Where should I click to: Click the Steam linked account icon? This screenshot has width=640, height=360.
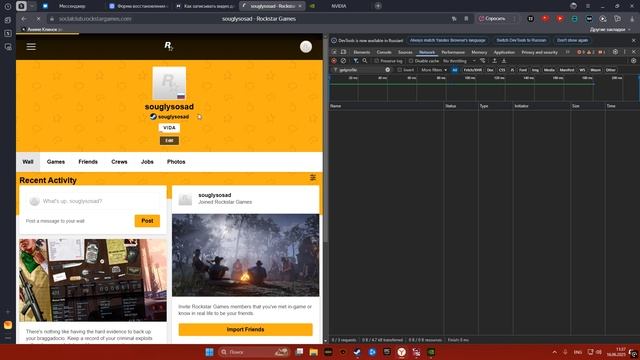(x=153, y=117)
